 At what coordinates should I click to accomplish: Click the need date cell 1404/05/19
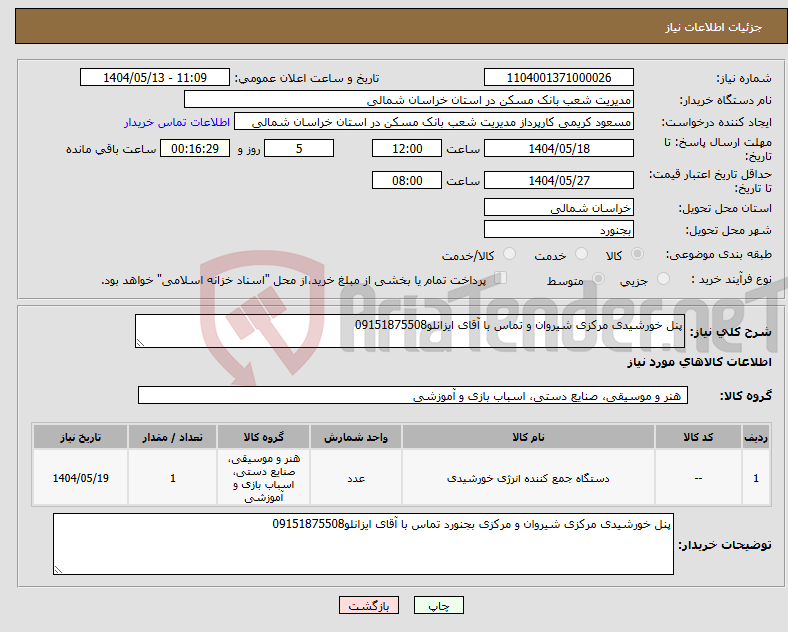[x=80, y=478]
